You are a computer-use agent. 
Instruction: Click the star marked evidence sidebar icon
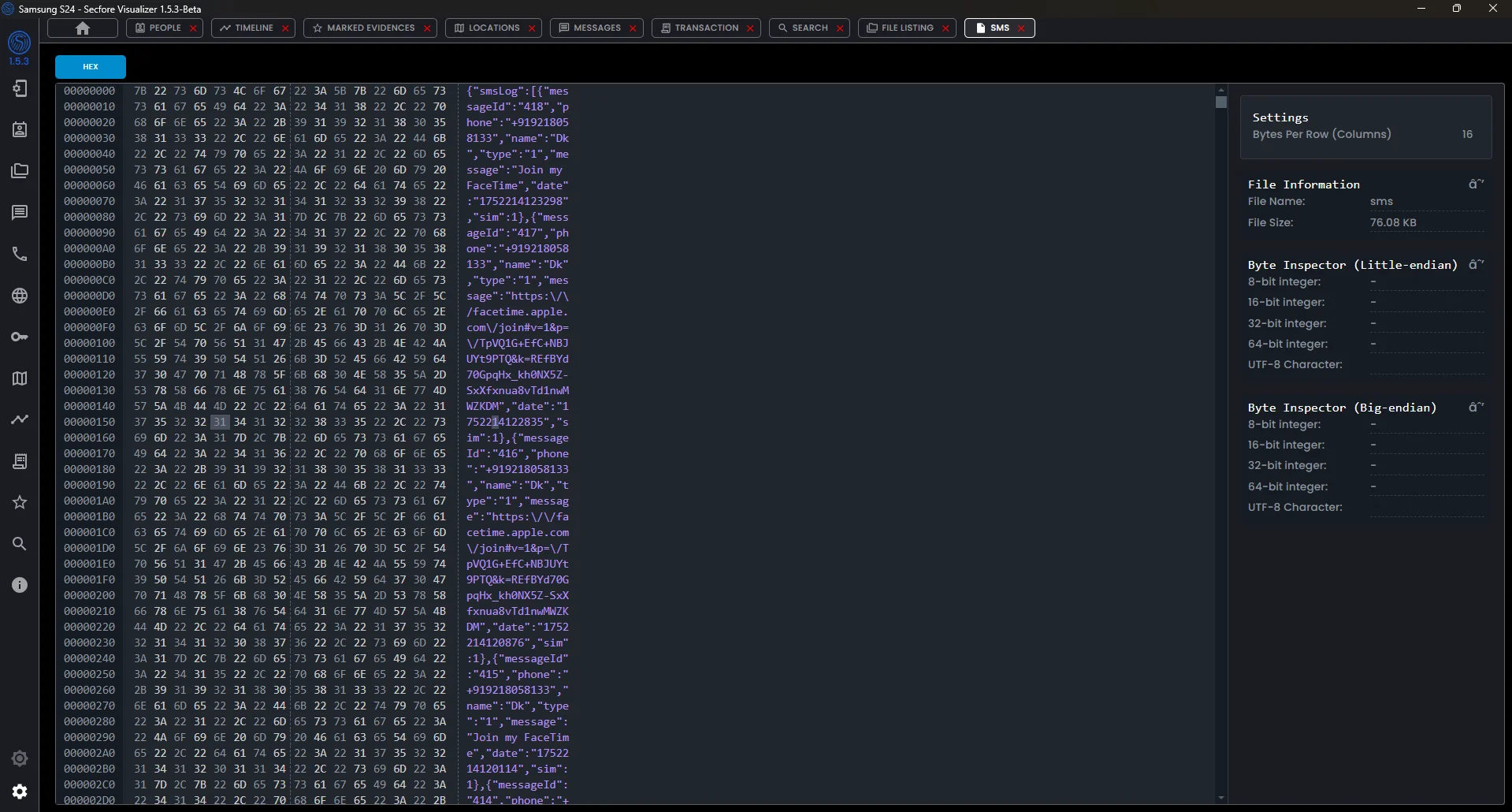pyautogui.click(x=20, y=502)
